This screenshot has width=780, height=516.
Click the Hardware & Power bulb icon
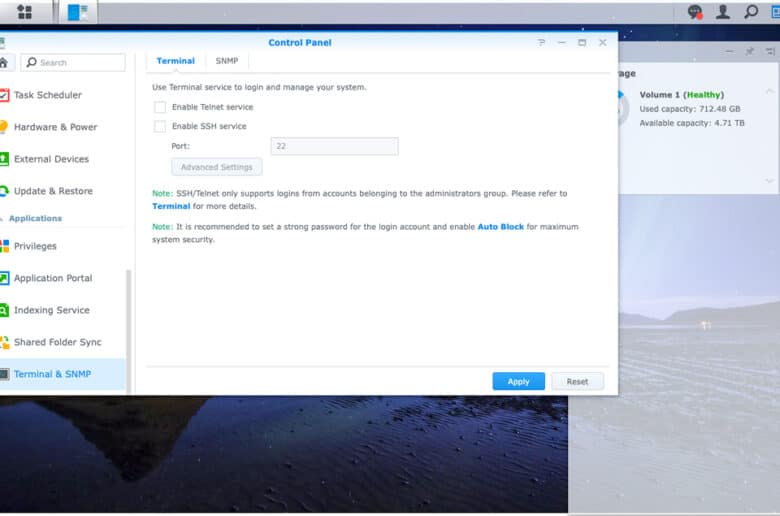[x=3, y=127]
